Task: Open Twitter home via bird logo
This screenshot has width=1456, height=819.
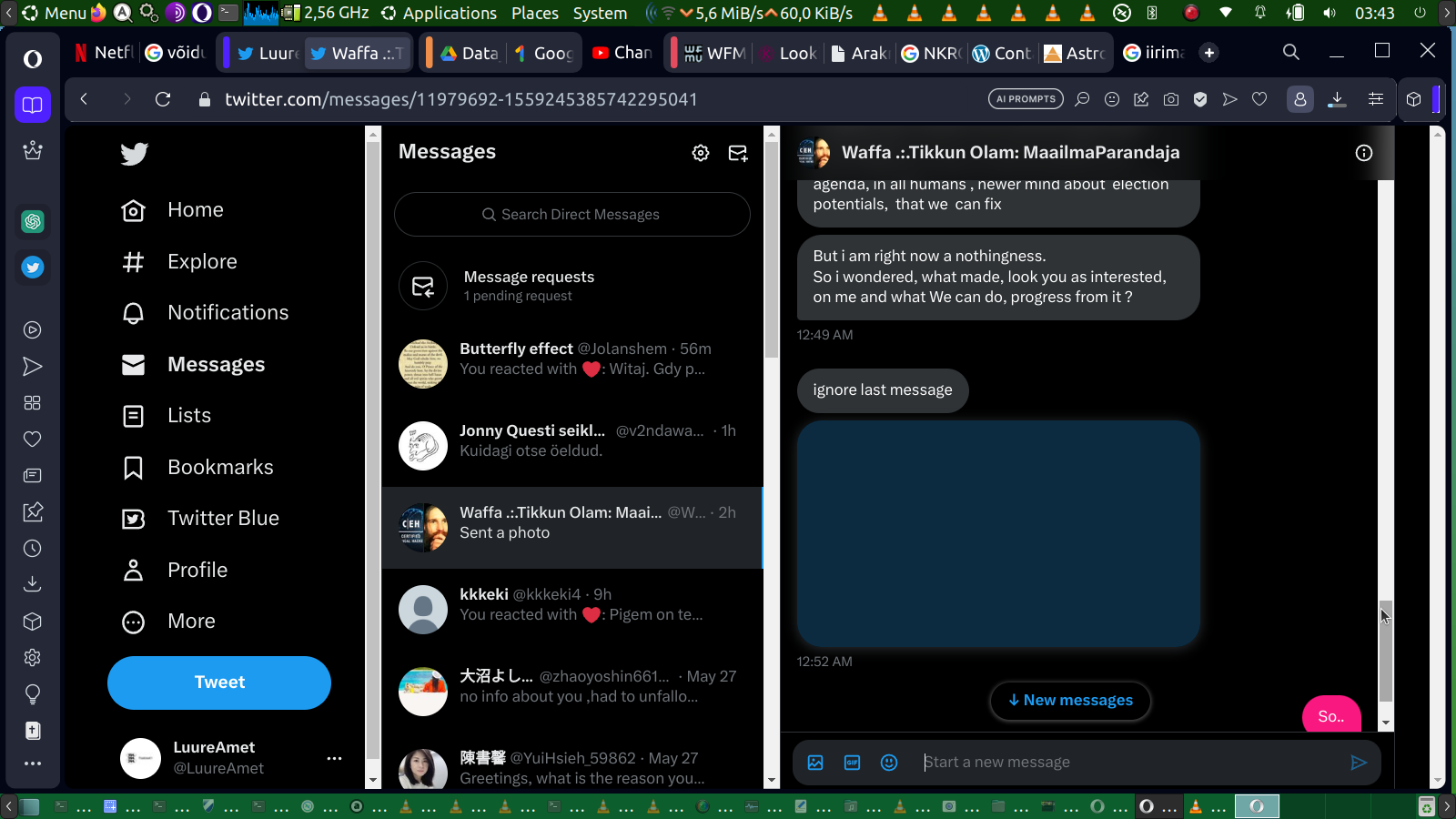Action: pyautogui.click(x=134, y=154)
